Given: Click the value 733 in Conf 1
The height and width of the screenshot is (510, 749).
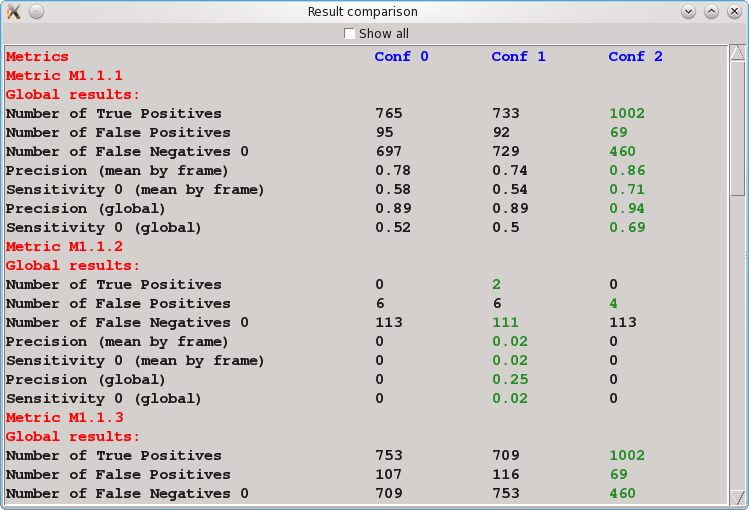Looking at the screenshot, I should pyautogui.click(x=506, y=113).
